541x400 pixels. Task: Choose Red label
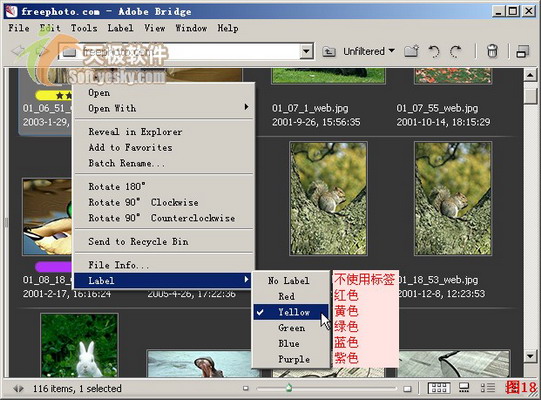[x=291, y=296]
